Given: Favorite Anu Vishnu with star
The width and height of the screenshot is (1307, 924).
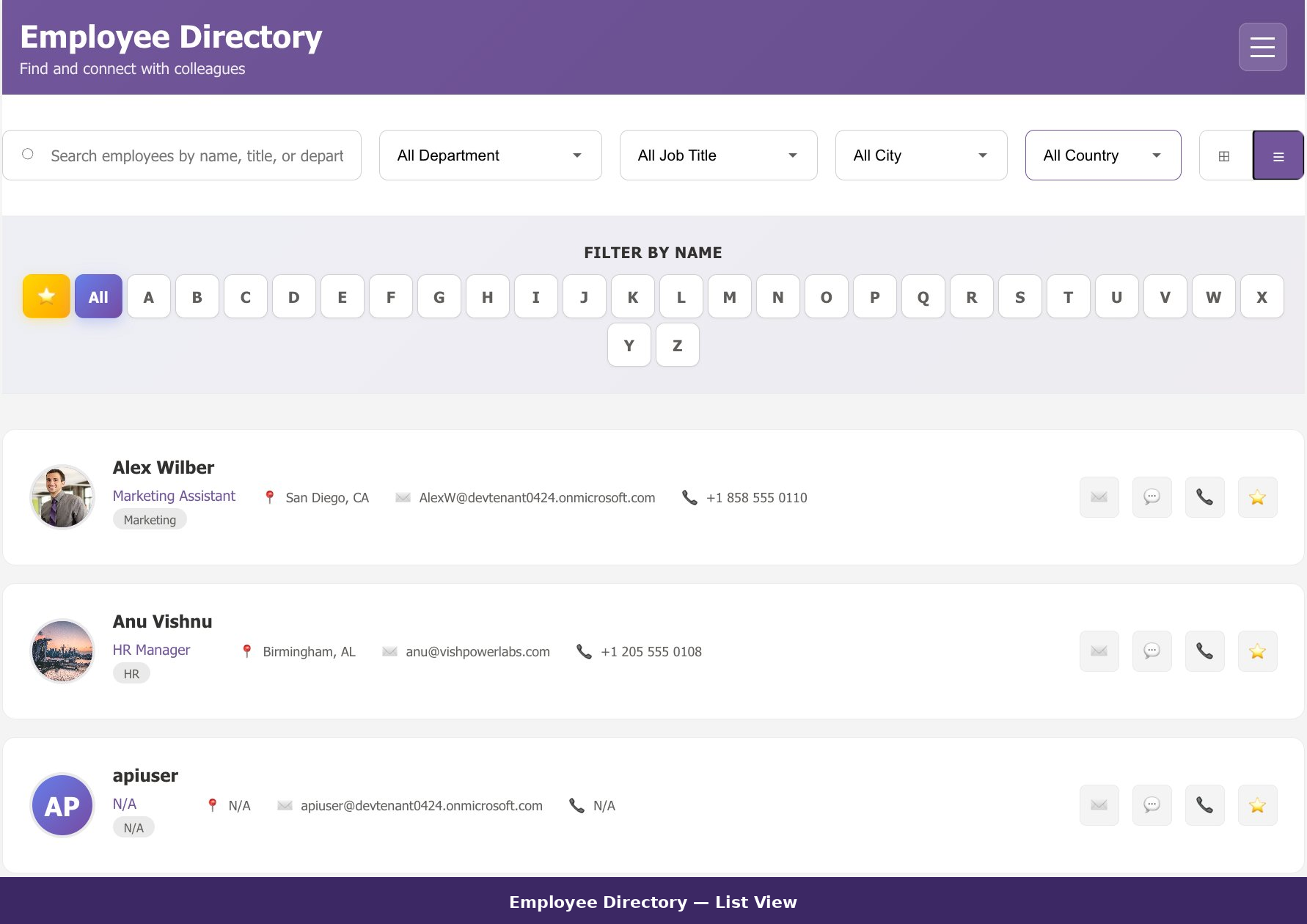Looking at the screenshot, I should (x=1258, y=651).
